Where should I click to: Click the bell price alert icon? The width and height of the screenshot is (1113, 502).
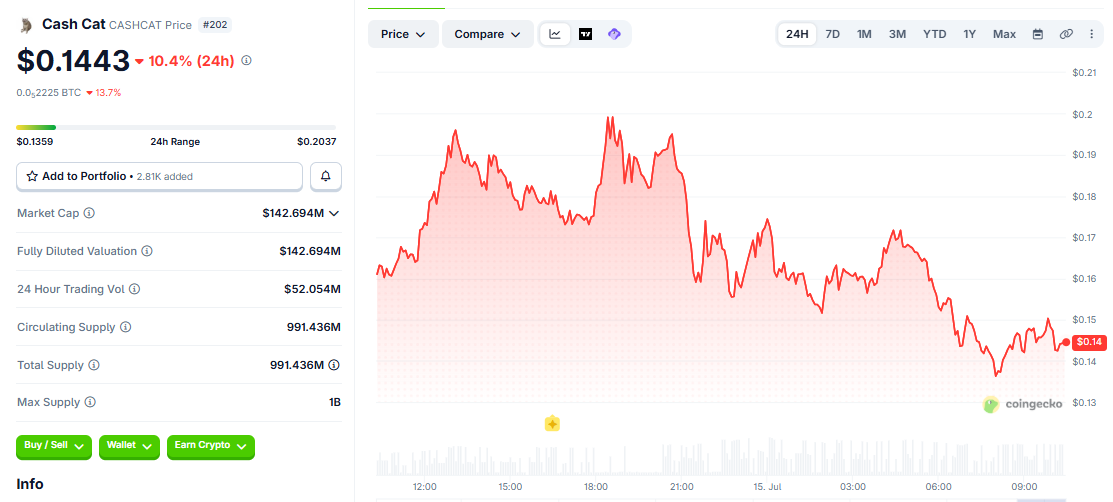coord(326,176)
